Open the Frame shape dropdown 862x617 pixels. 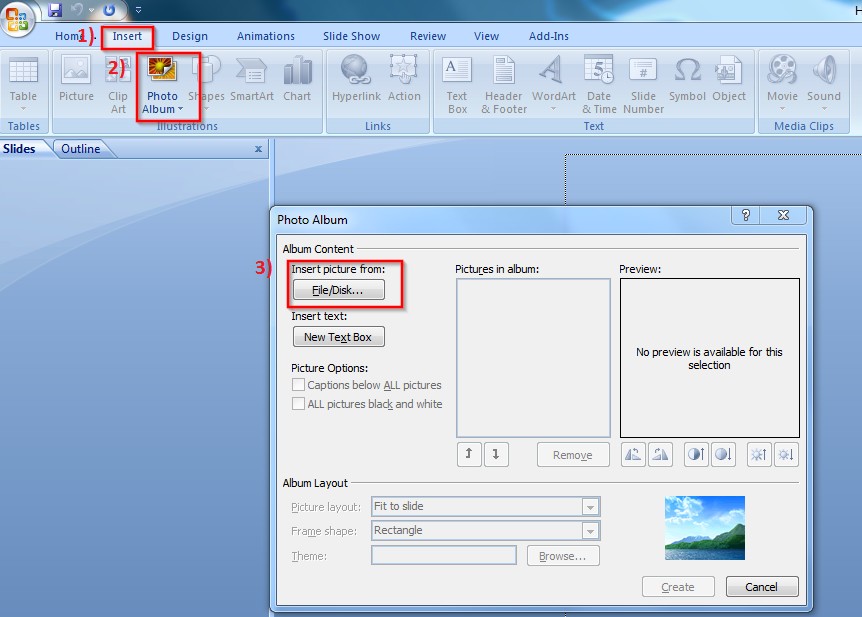590,531
